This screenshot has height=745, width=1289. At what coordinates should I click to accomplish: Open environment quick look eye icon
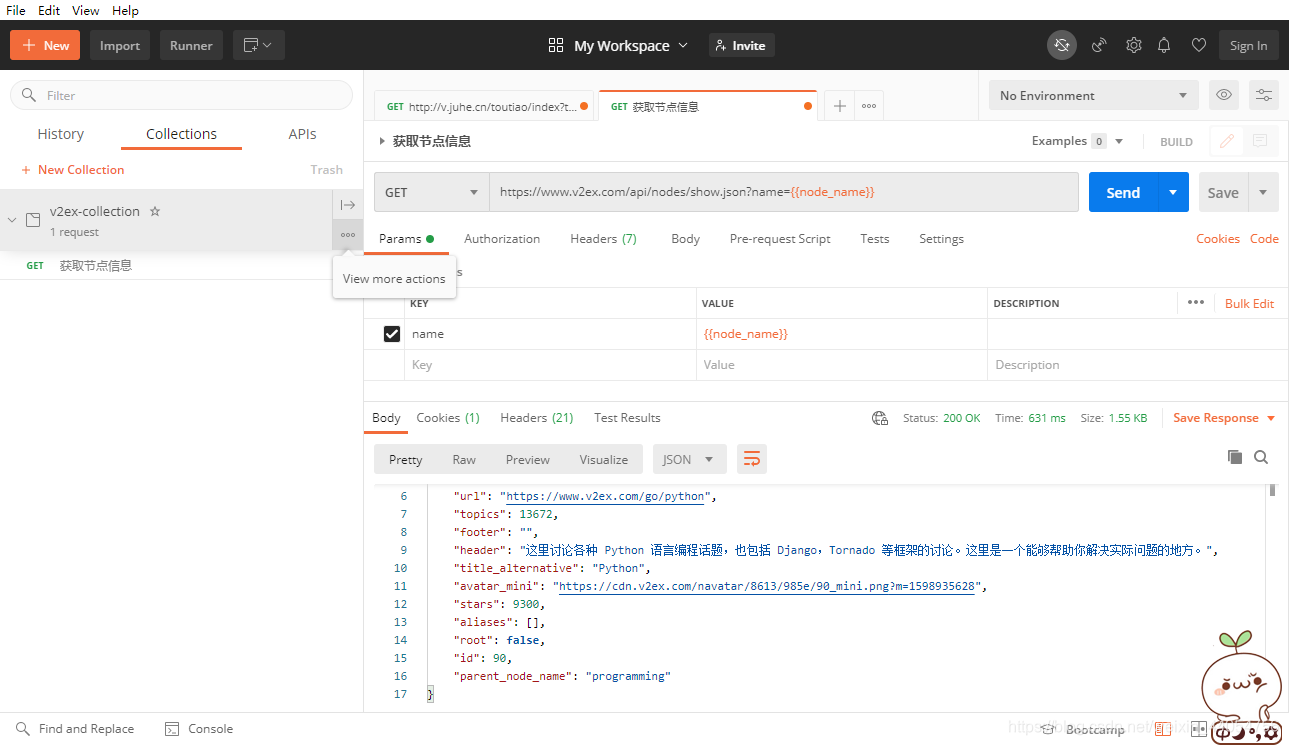tap(1224, 95)
